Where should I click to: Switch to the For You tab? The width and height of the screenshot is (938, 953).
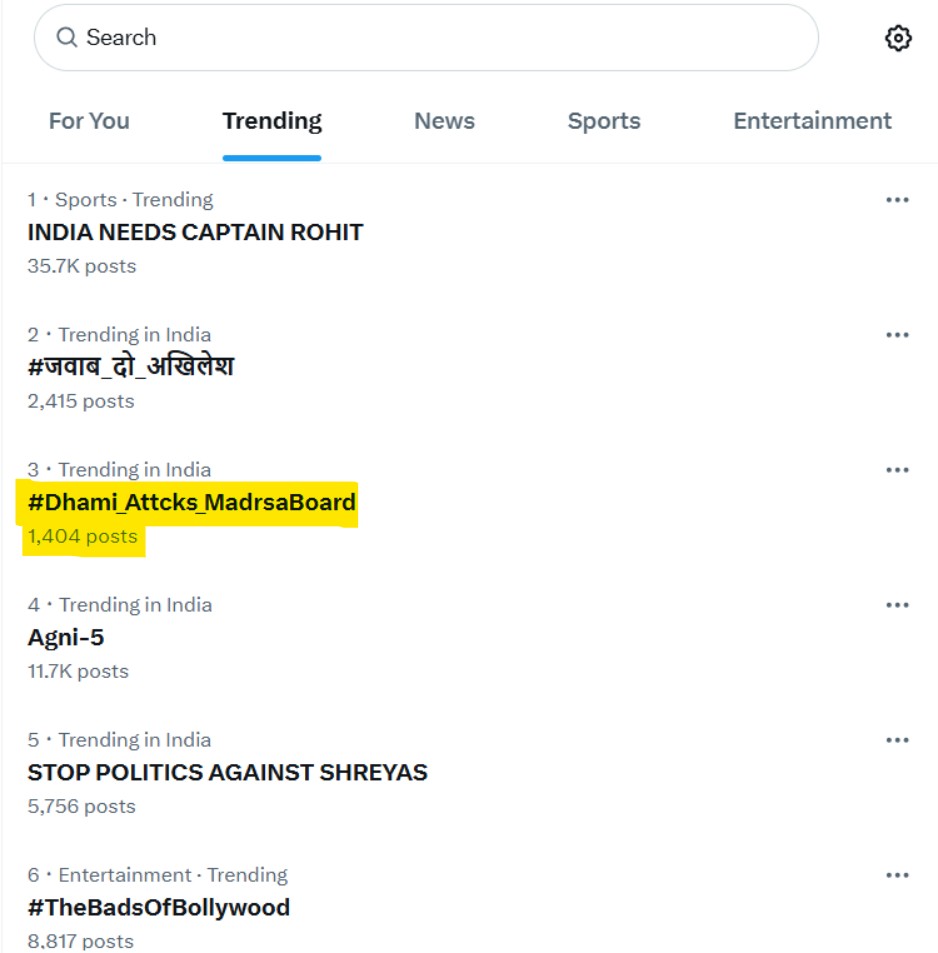pyautogui.click(x=89, y=121)
